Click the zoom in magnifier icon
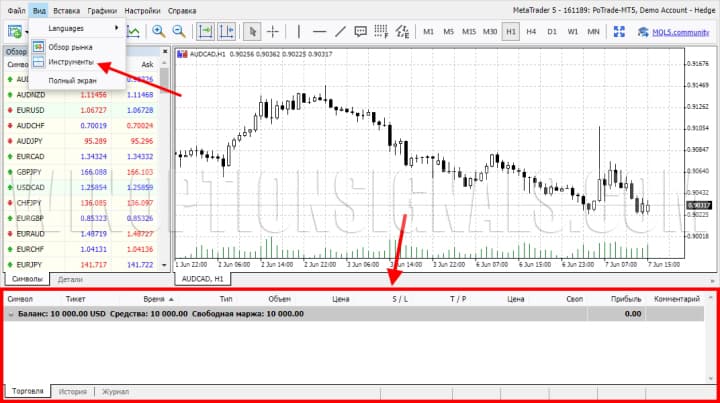Image resolution: width=720 pixels, height=403 pixels. coord(158,31)
